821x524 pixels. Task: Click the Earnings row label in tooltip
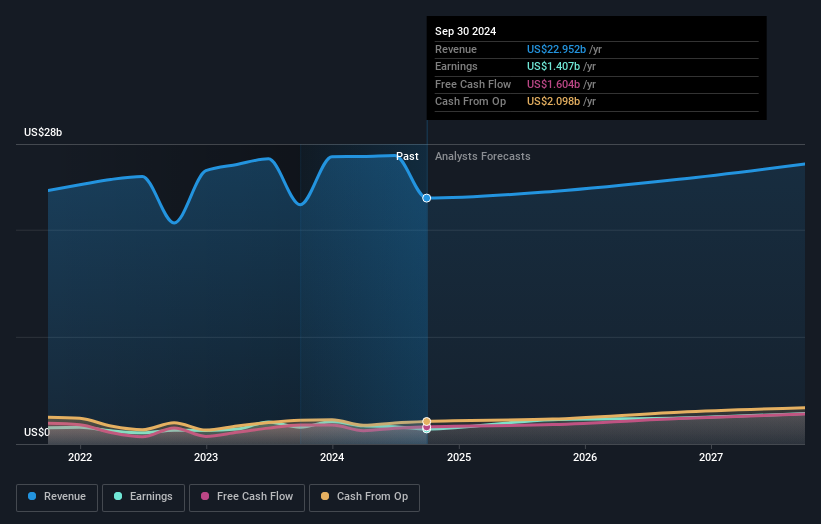pos(456,66)
